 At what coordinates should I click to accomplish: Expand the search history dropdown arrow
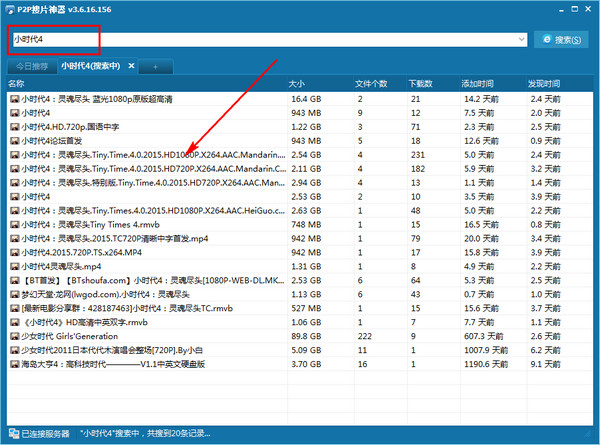pyautogui.click(x=522, y=40)
